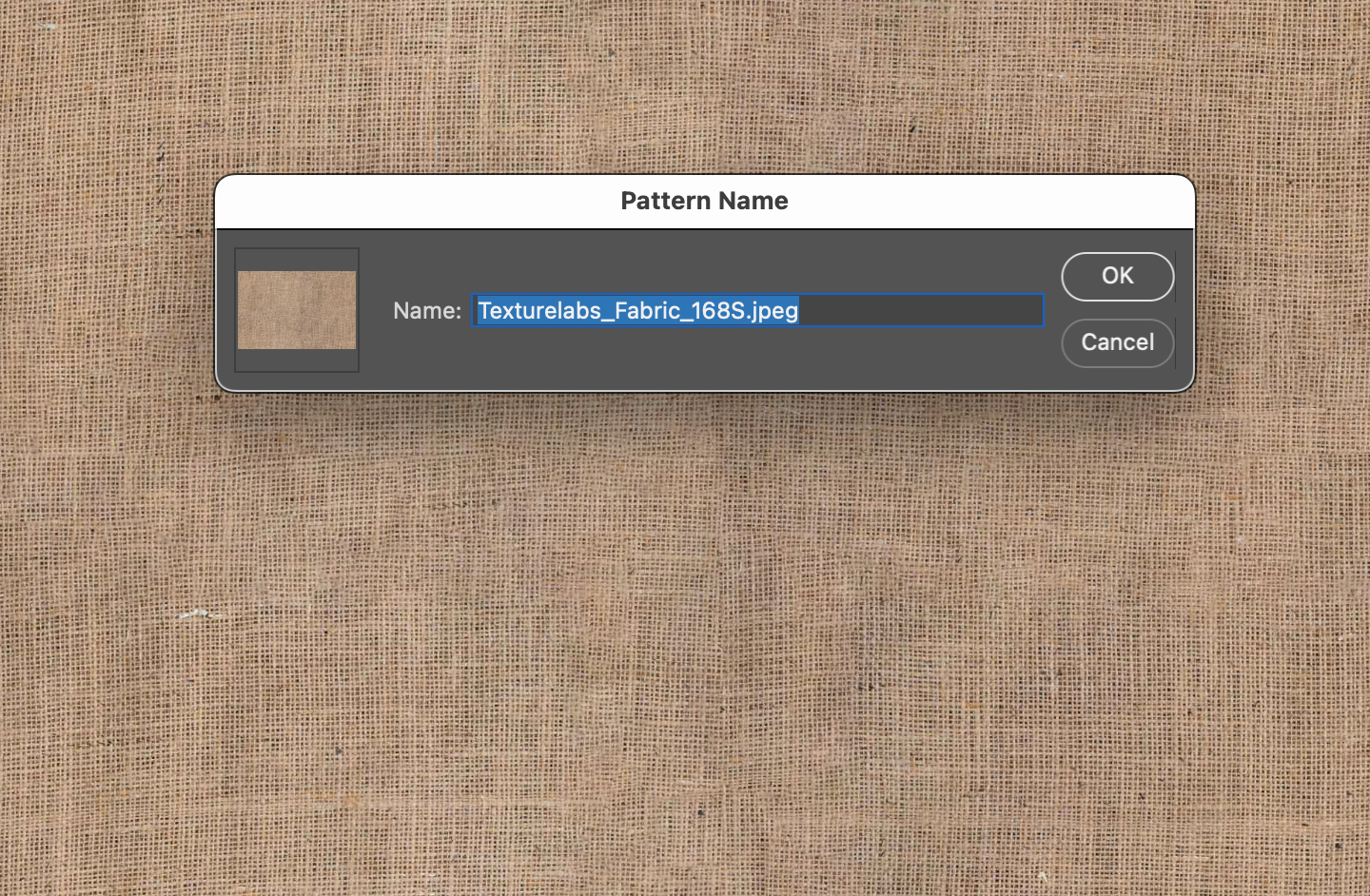The height and width of the screenshot is (896, 1370).
Task: Click the fabric pattern preview thumbnail
Action: point(297,310)
